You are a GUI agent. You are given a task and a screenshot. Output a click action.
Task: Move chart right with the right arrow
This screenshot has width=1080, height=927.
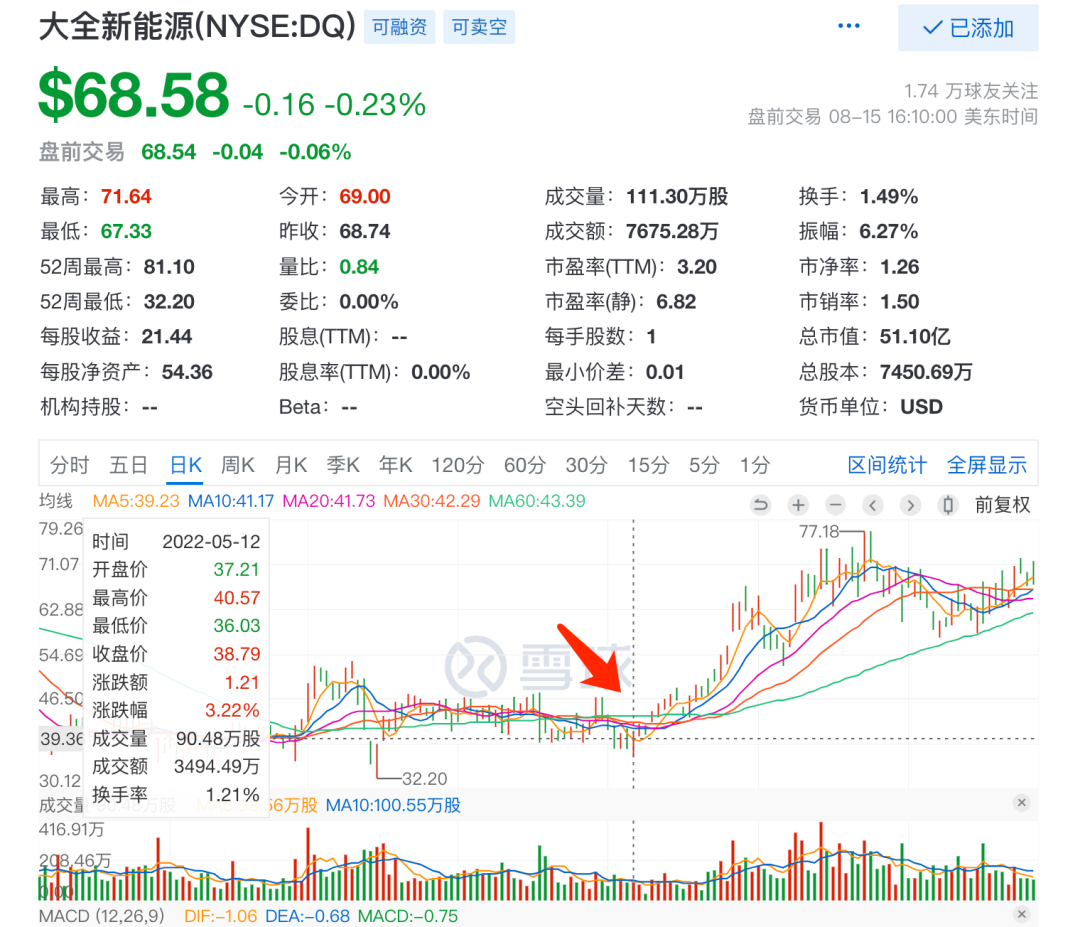[911, 506]
